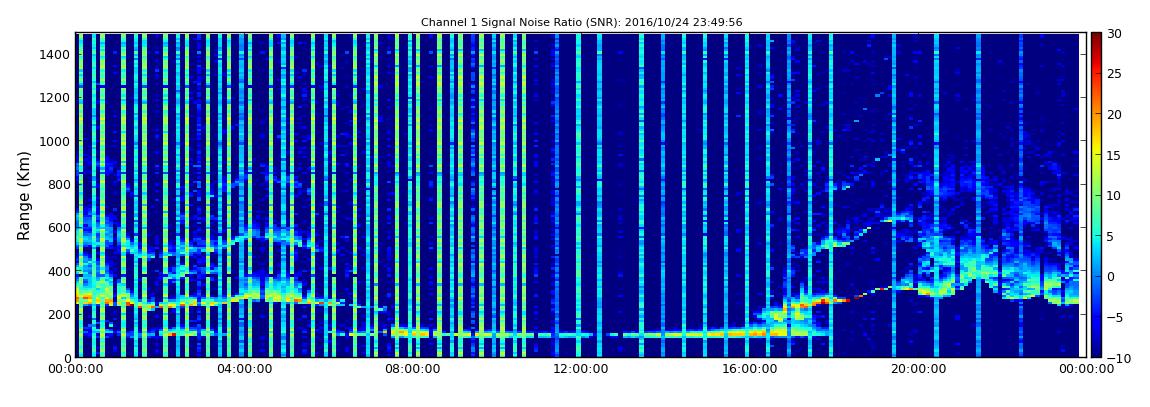
Task: Click the 800 tick label on the range axis
Action: pyautogui.click(x=59, y=184)
